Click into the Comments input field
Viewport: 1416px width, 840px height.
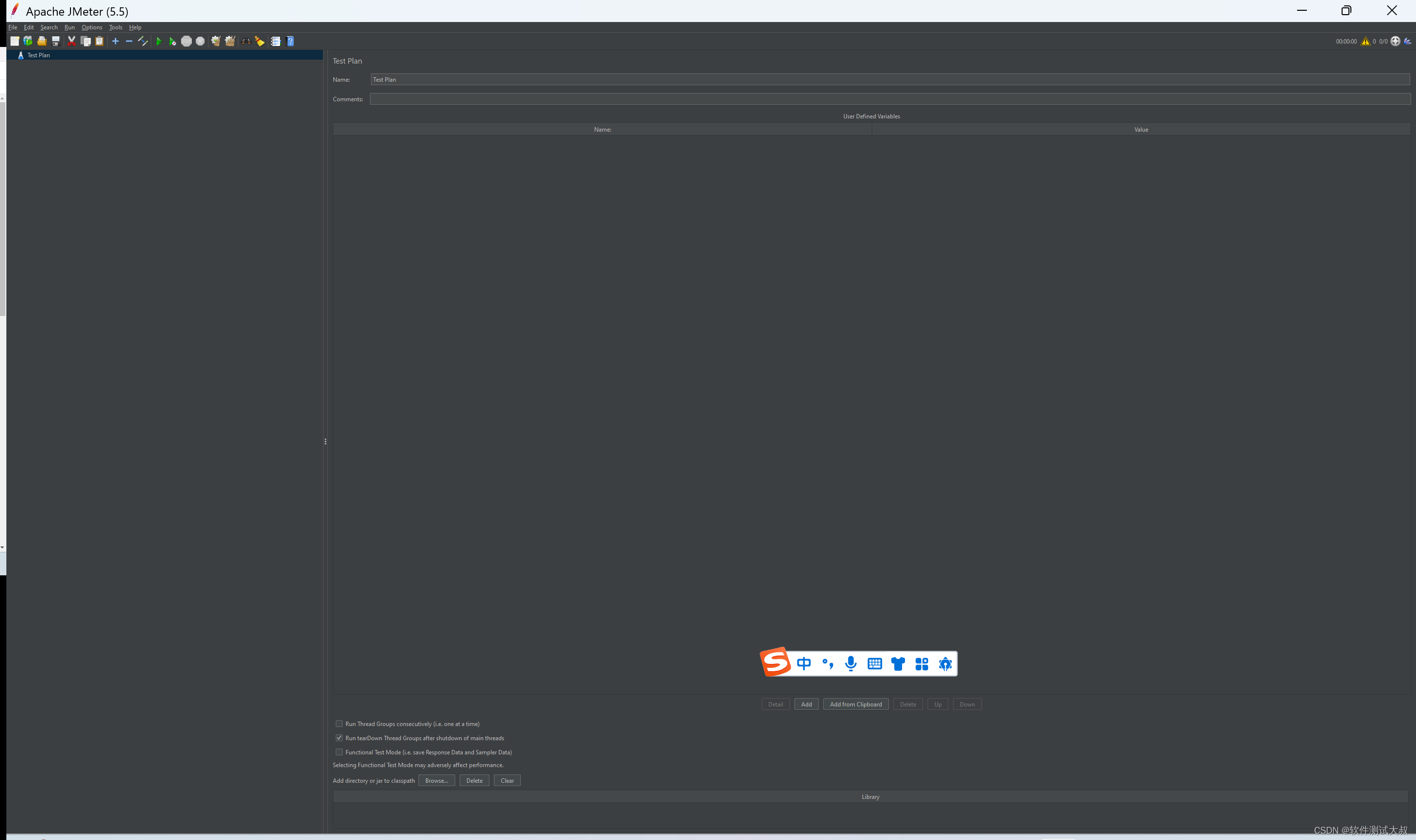coord(889,99)
